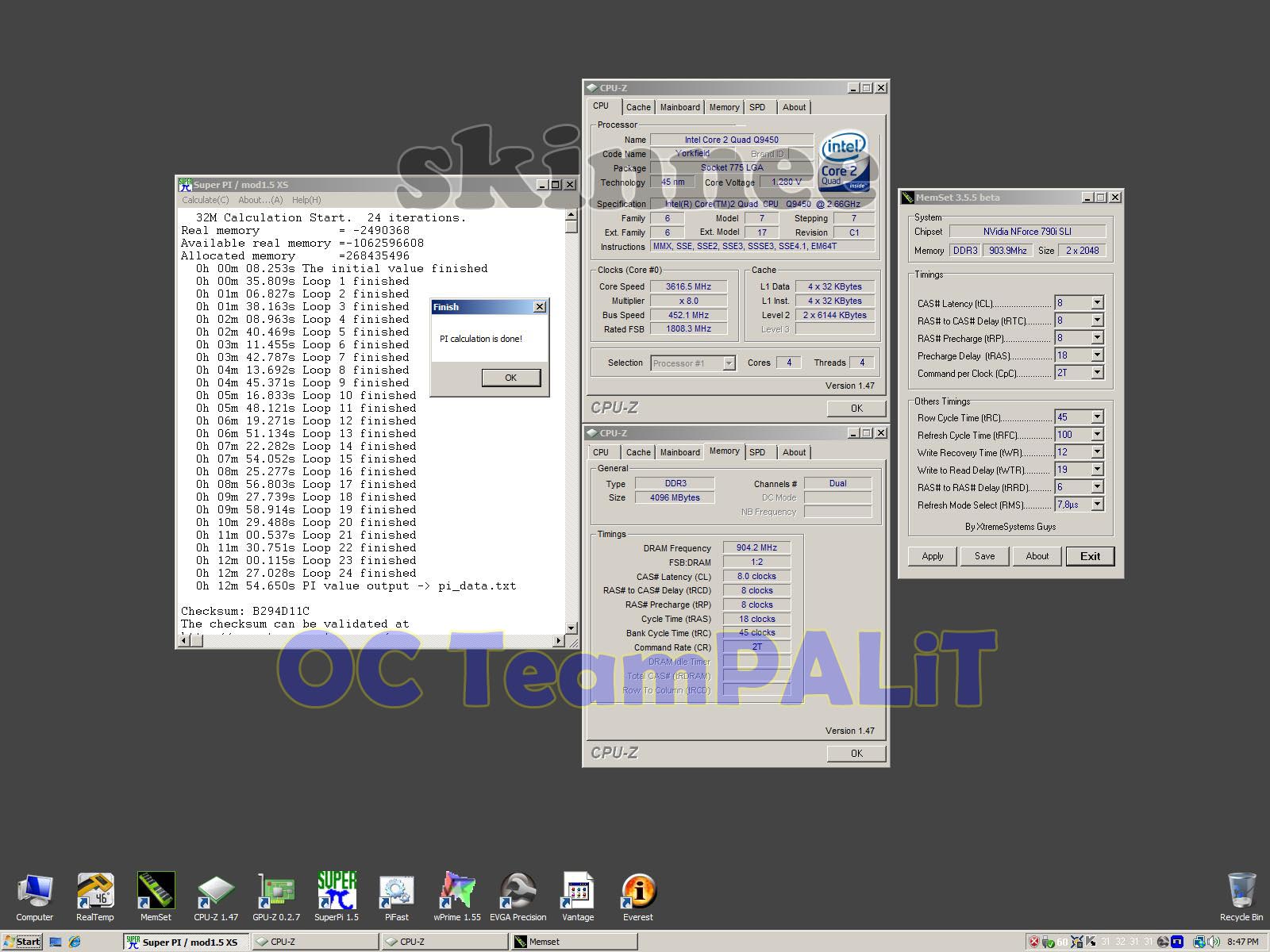Expand the Write to Read Delay (tWTR) dropdown
Screen dimensions: 1270x952
tap(1097, 470)
